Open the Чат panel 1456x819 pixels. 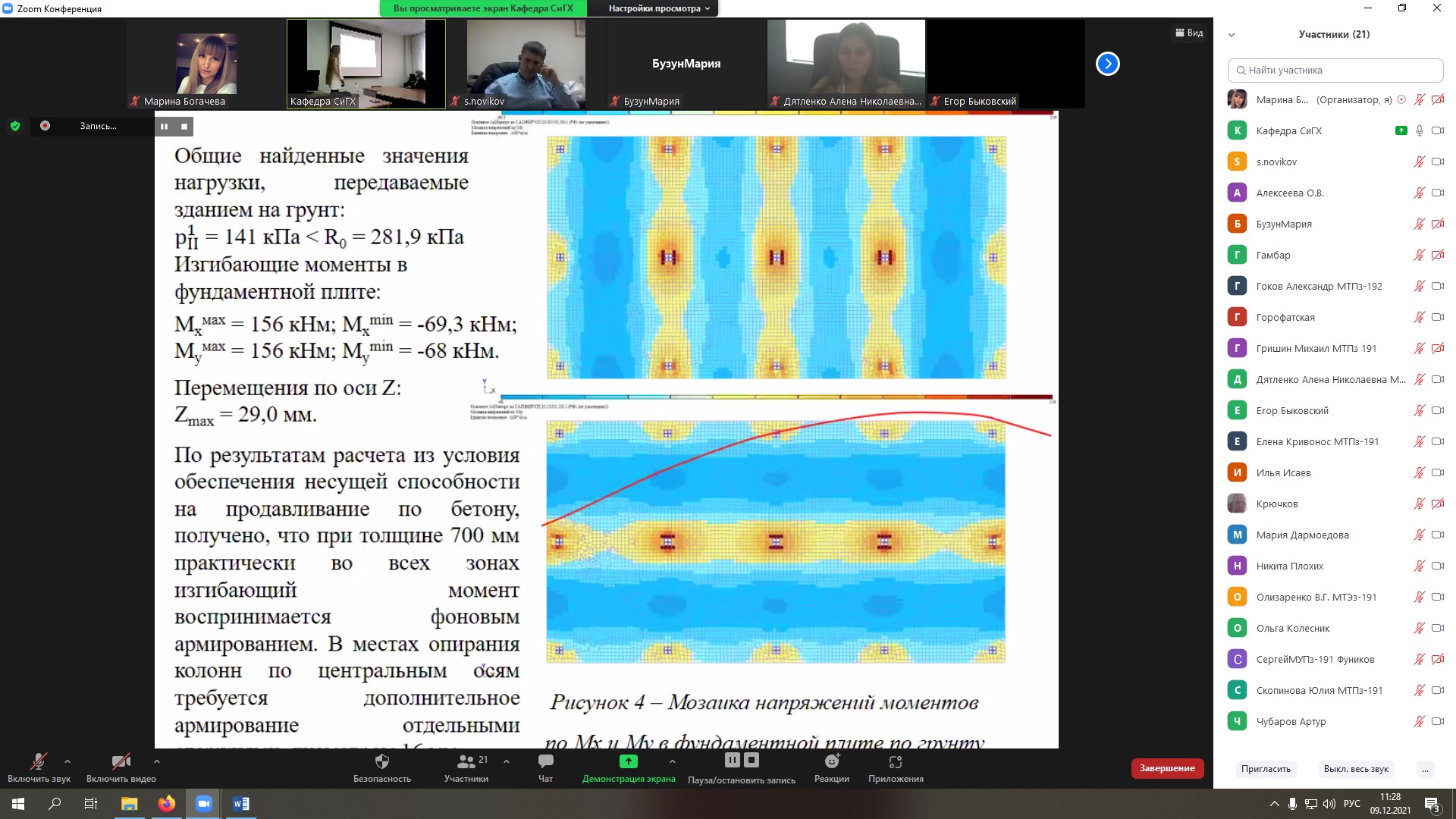[x=545, y=767]
